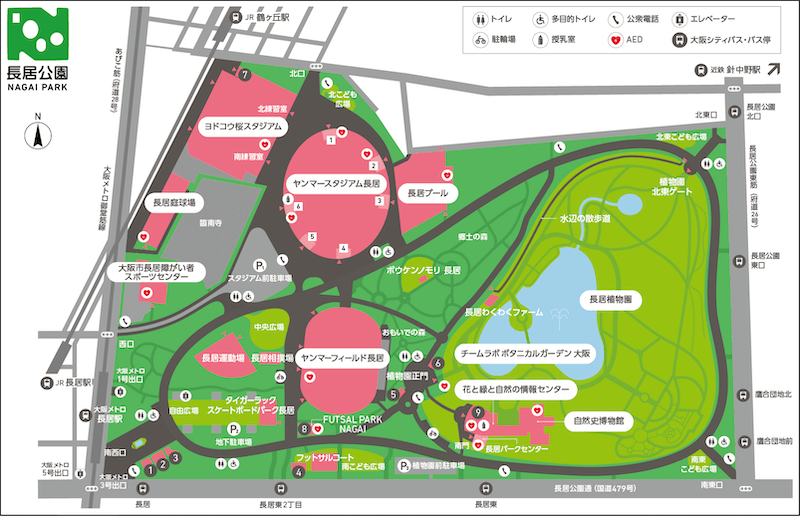Click the 近鉄 針中野駅 train icon

pyautogui.click(x=701, y=70)
